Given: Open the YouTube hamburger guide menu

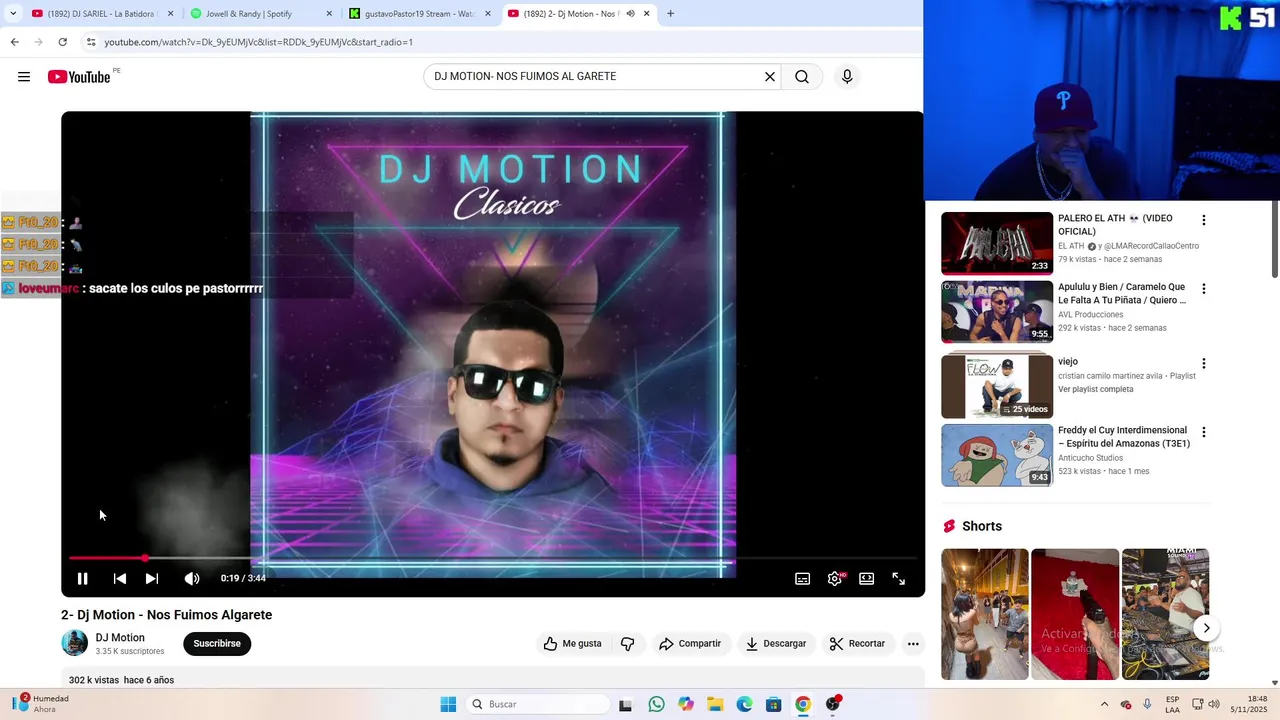Looking at the screenshot, I should pos(24,77).
